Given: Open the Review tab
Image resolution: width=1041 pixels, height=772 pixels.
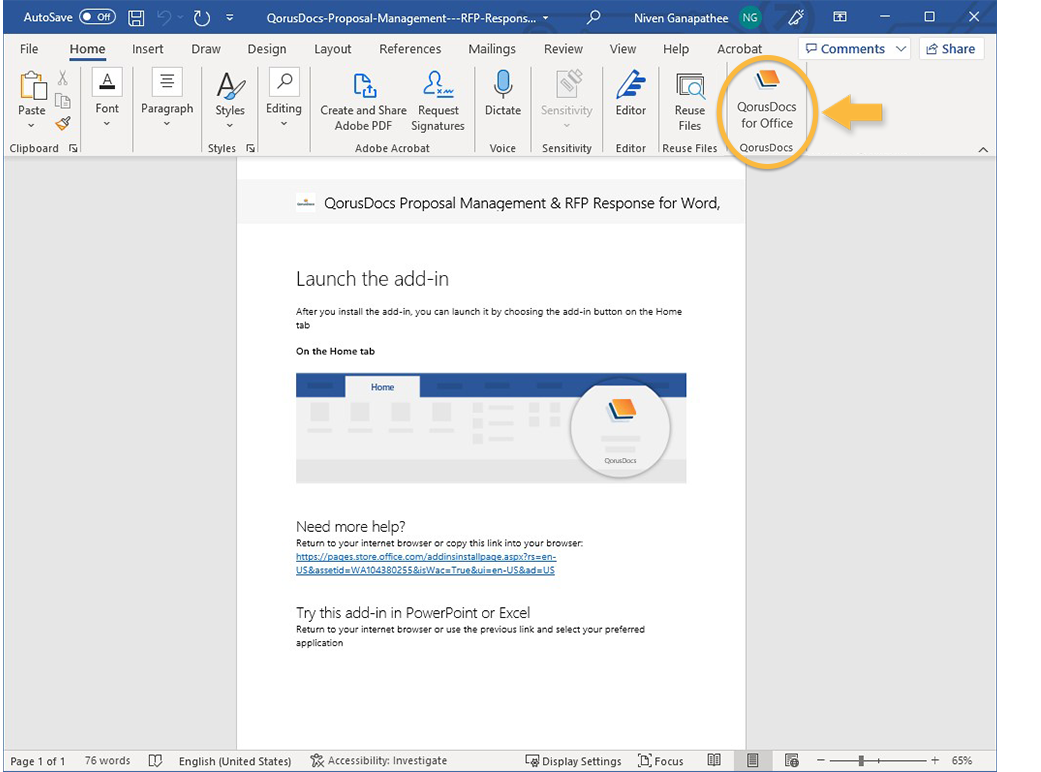Looking at the screenshot, I should point(563,48).
